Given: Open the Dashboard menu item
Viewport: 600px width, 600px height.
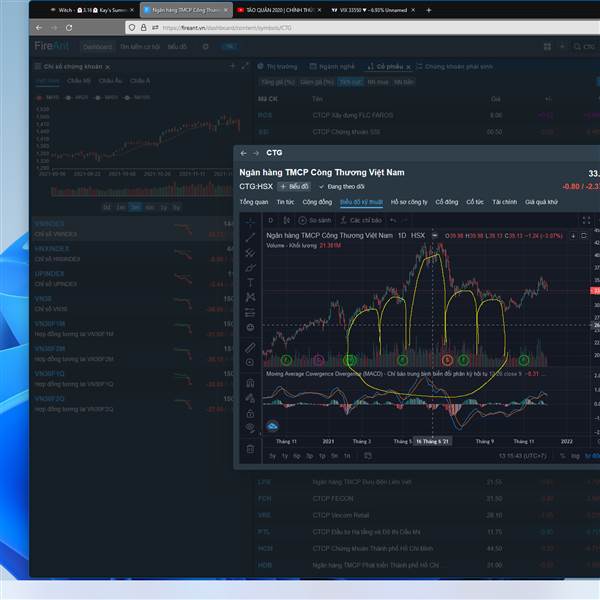Looking at the screenshot, I should tap(97, 47).
